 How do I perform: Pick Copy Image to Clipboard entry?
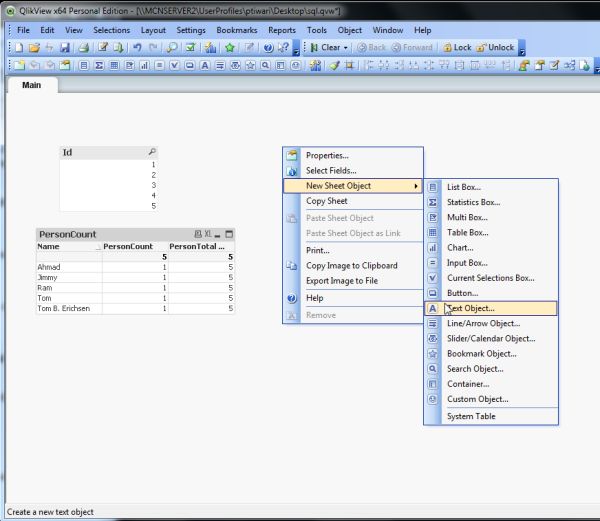(x=352, y=265)
